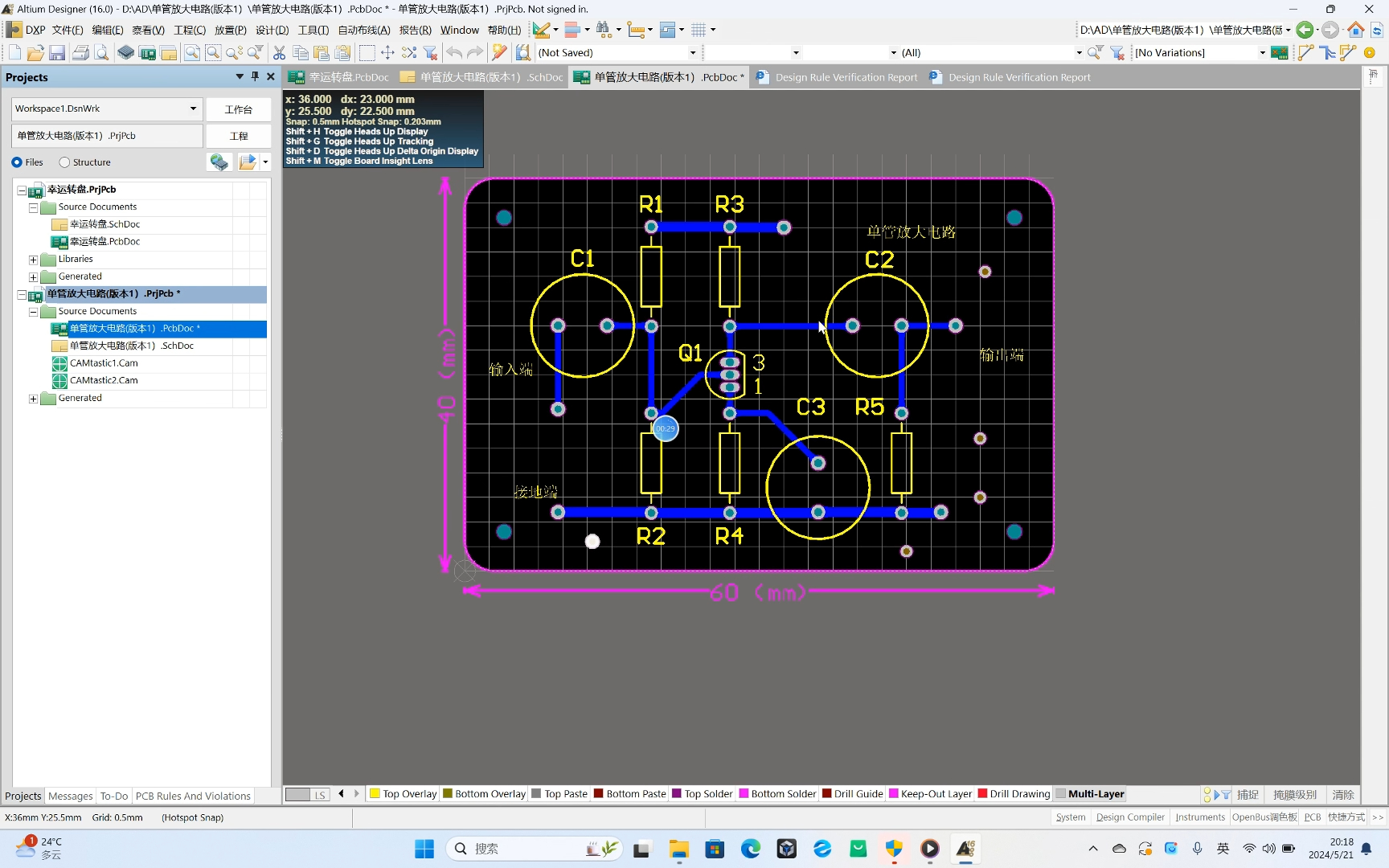Open the Workspace1.DsnWrk dropdown
Viewport: 1389px width, 868px height.
point(193,108)
